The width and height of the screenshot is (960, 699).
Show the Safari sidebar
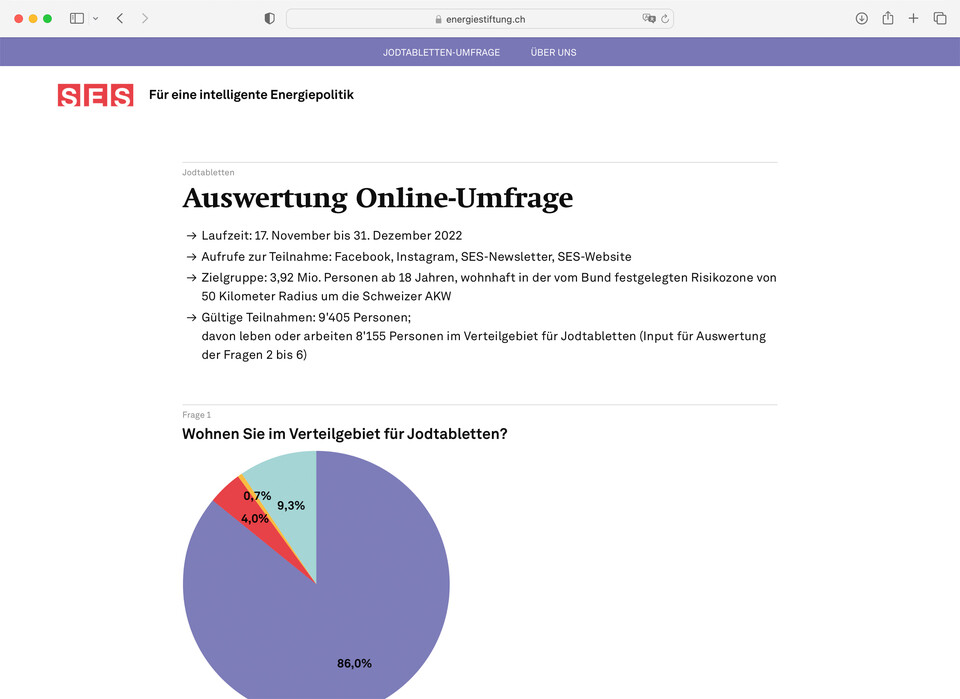[75, 18]
